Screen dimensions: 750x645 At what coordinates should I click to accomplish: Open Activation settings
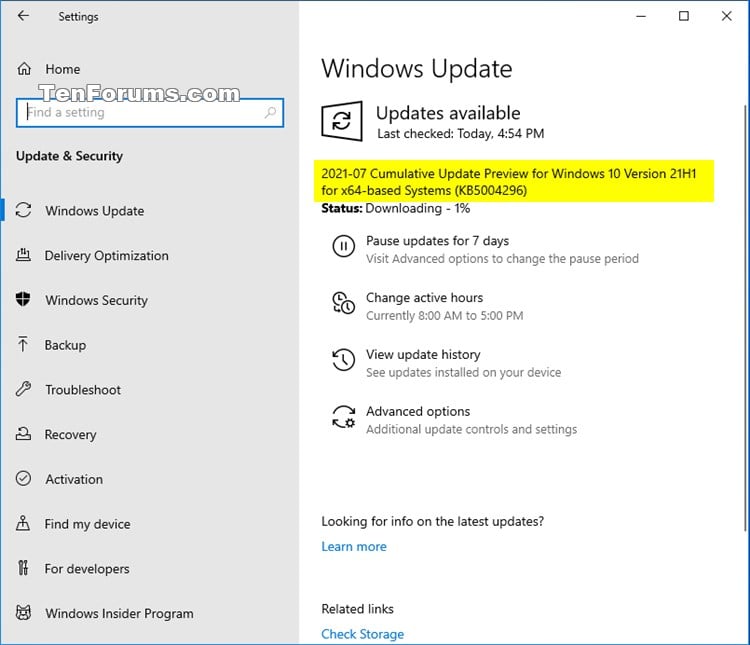(x=74, y=479)
